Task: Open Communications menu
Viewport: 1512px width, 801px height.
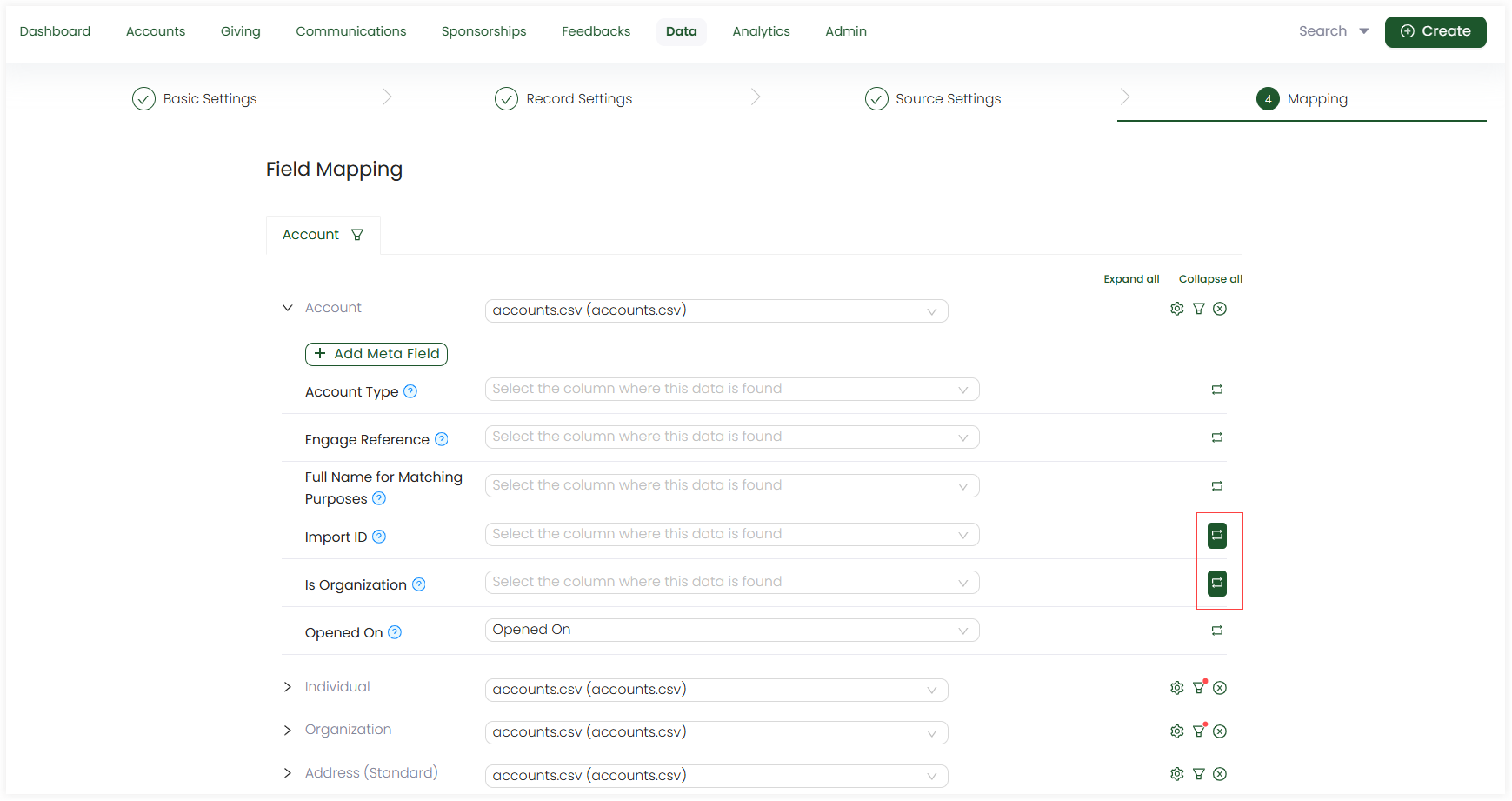Action: [x=351, y=31]
